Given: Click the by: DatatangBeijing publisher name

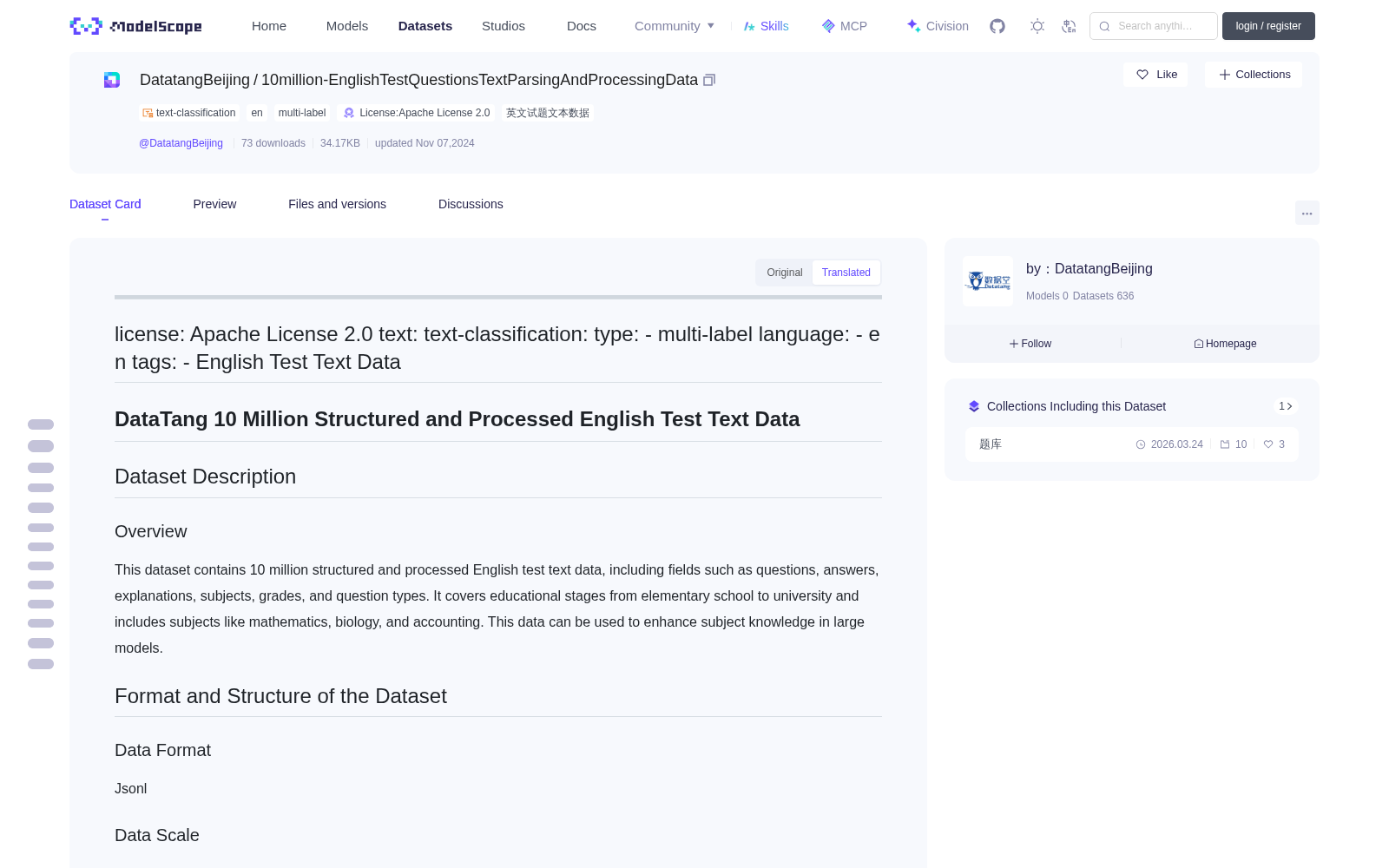Looking at the screenshot, I should point(1089,269).
